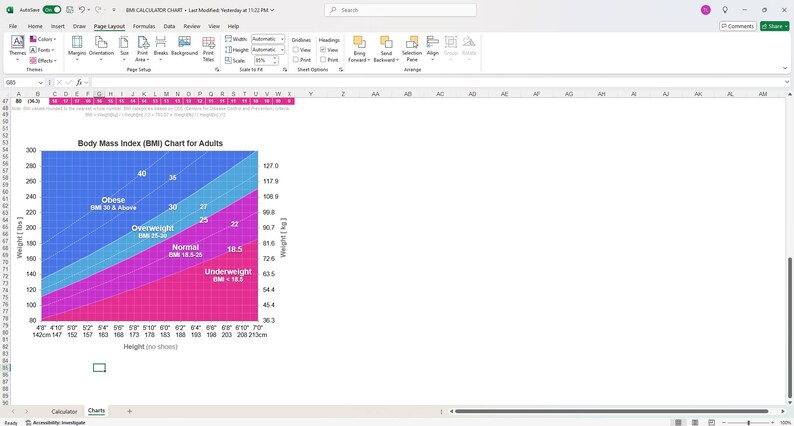Select the BMI chart for adults

(x=150, y=243)
